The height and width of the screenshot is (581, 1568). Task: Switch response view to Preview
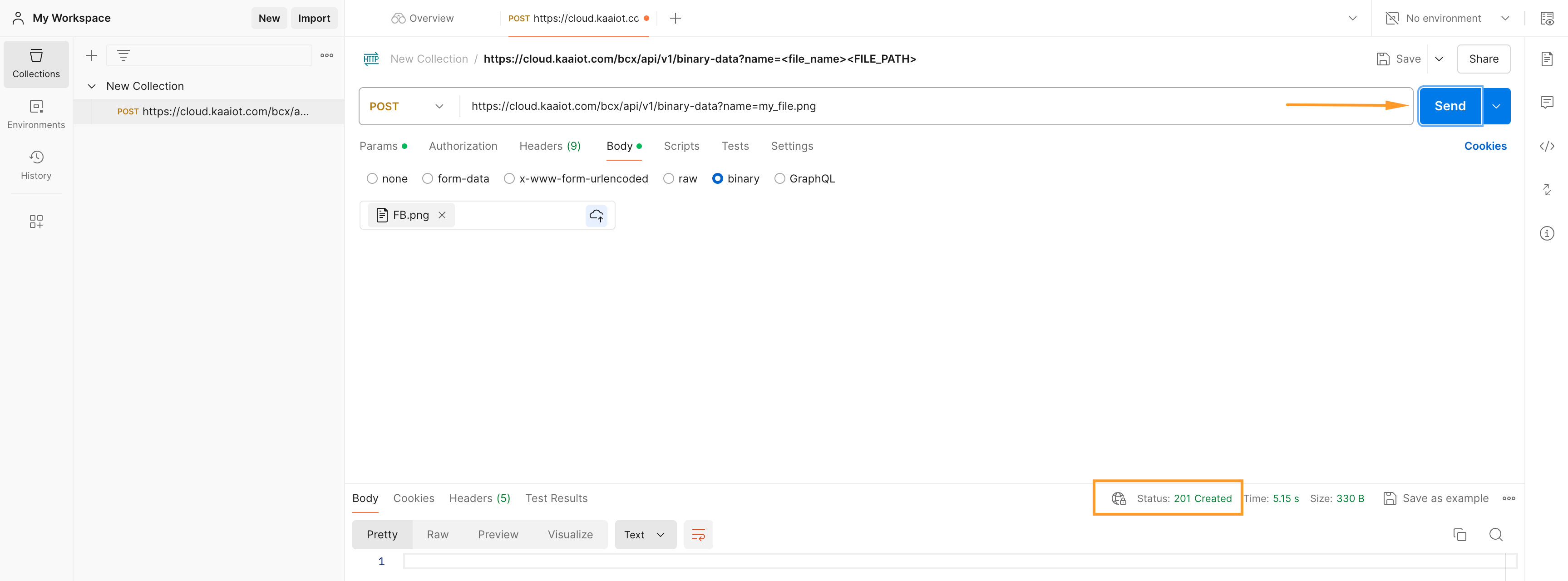pos(497,535)
